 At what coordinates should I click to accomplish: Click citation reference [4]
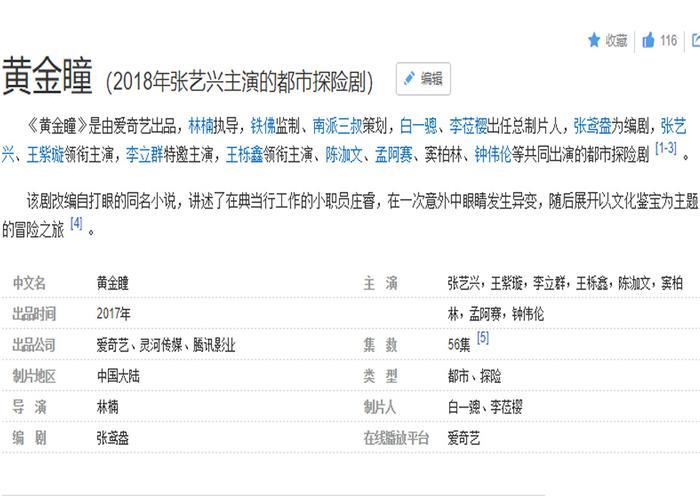point(76,223)
